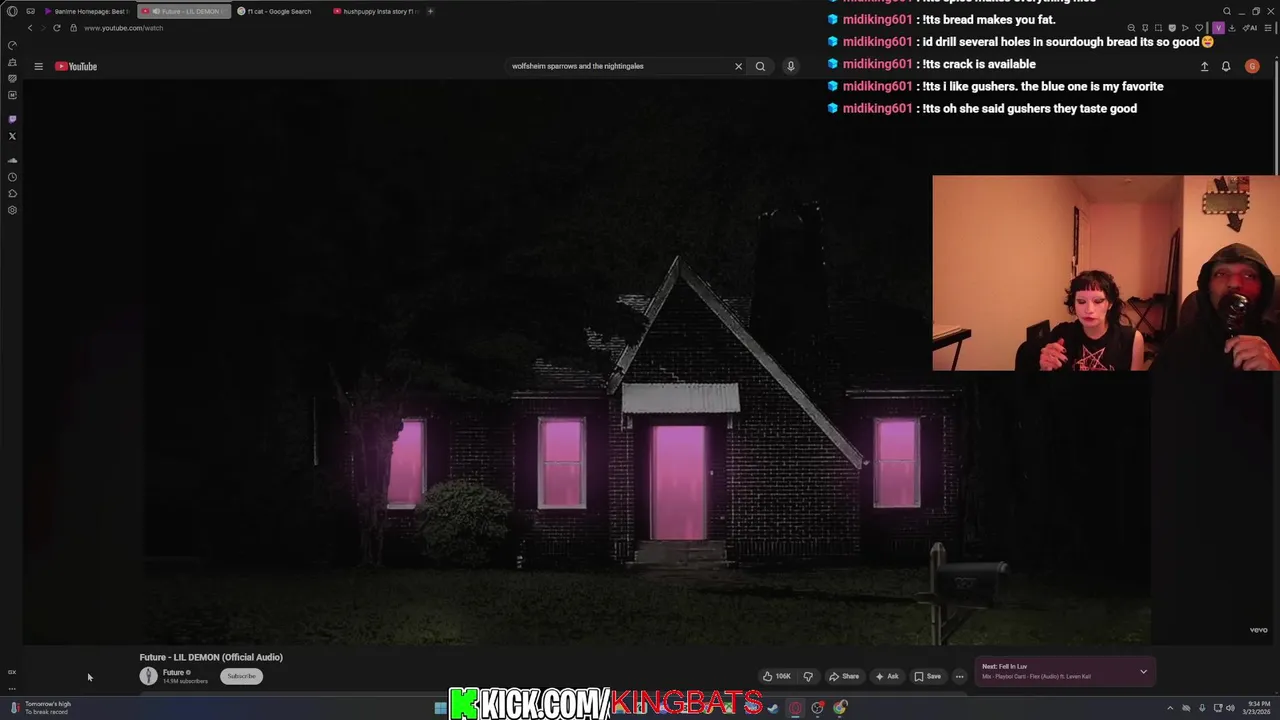Open the Opera main menu logo
Screen dimensions: 1280x720
click(12, 11)
